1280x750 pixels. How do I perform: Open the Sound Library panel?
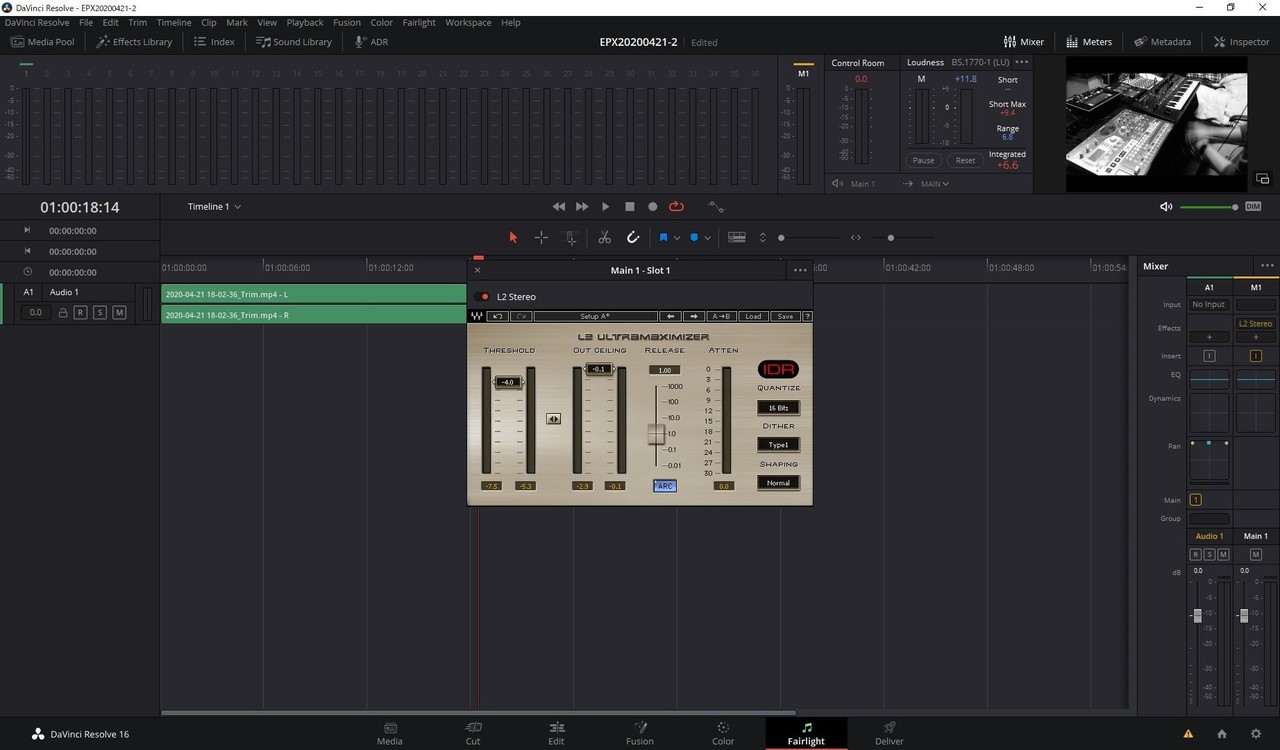tap(294, 42)
